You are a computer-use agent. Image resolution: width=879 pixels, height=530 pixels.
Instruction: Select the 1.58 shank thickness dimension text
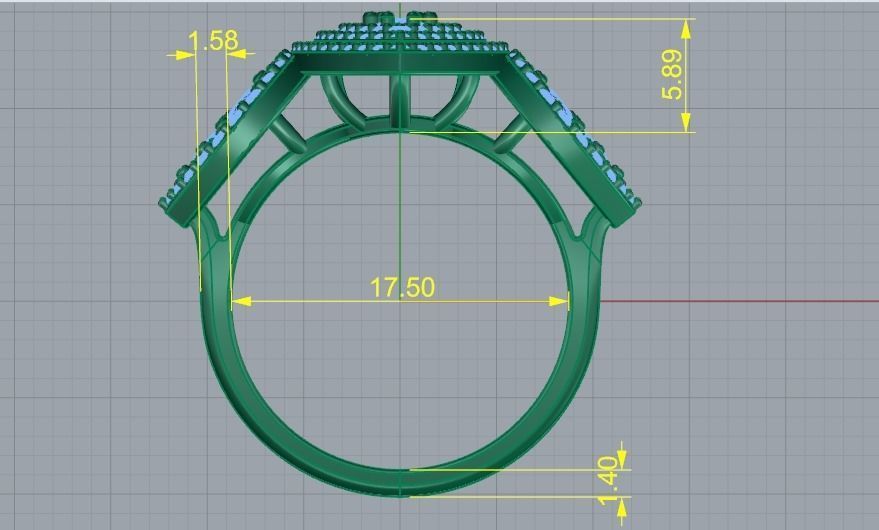tap(212, 41)
